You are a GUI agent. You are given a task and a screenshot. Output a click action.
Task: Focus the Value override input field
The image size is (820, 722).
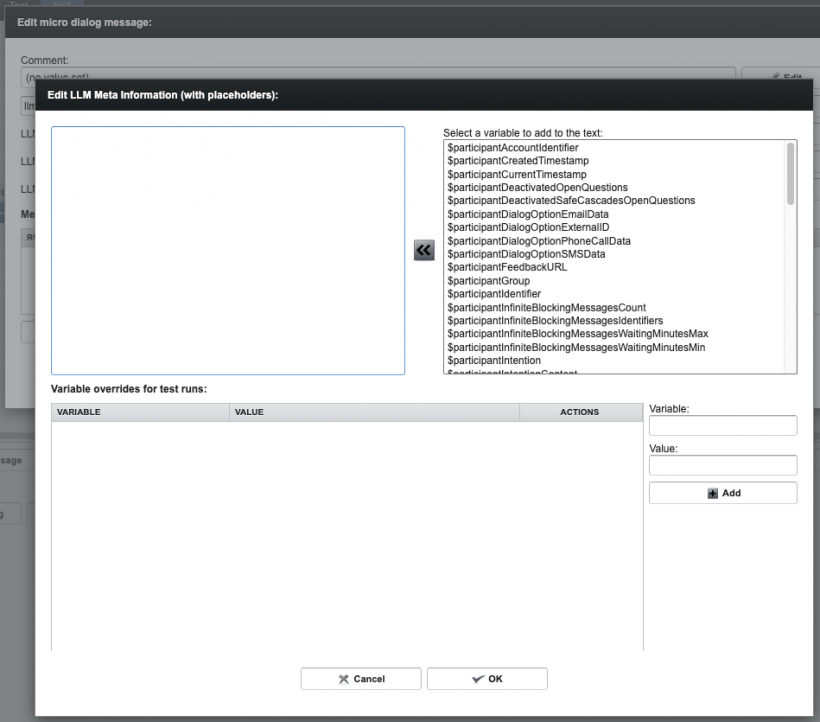pyautogui.click(x=723, y=465)
